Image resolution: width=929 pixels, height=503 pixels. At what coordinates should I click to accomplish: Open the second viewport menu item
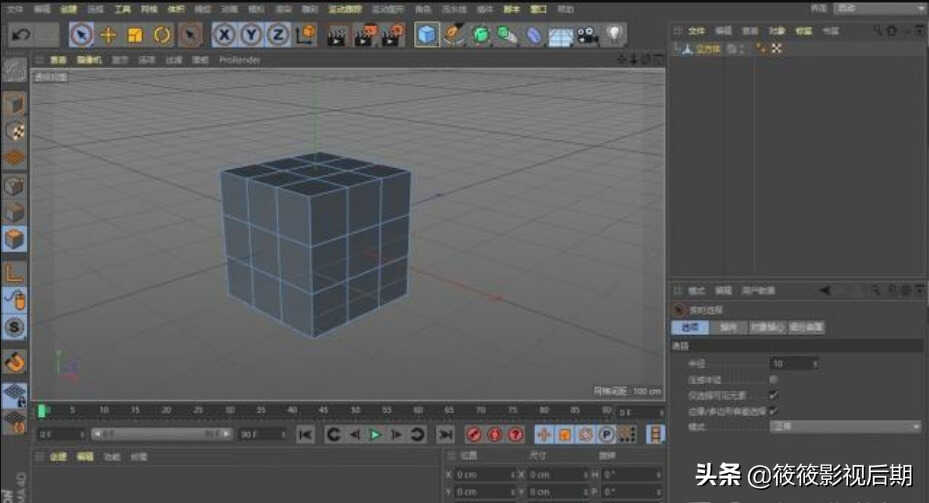point(89,60)
